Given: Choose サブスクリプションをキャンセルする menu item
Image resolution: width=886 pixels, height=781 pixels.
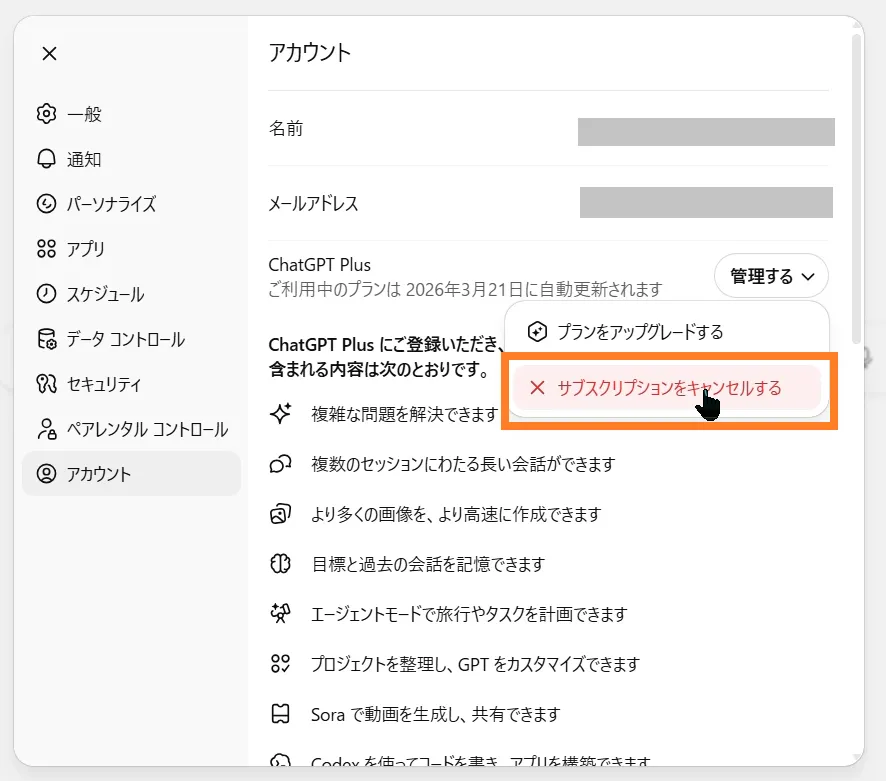Looking at the screenshot, I should point(667,388).
